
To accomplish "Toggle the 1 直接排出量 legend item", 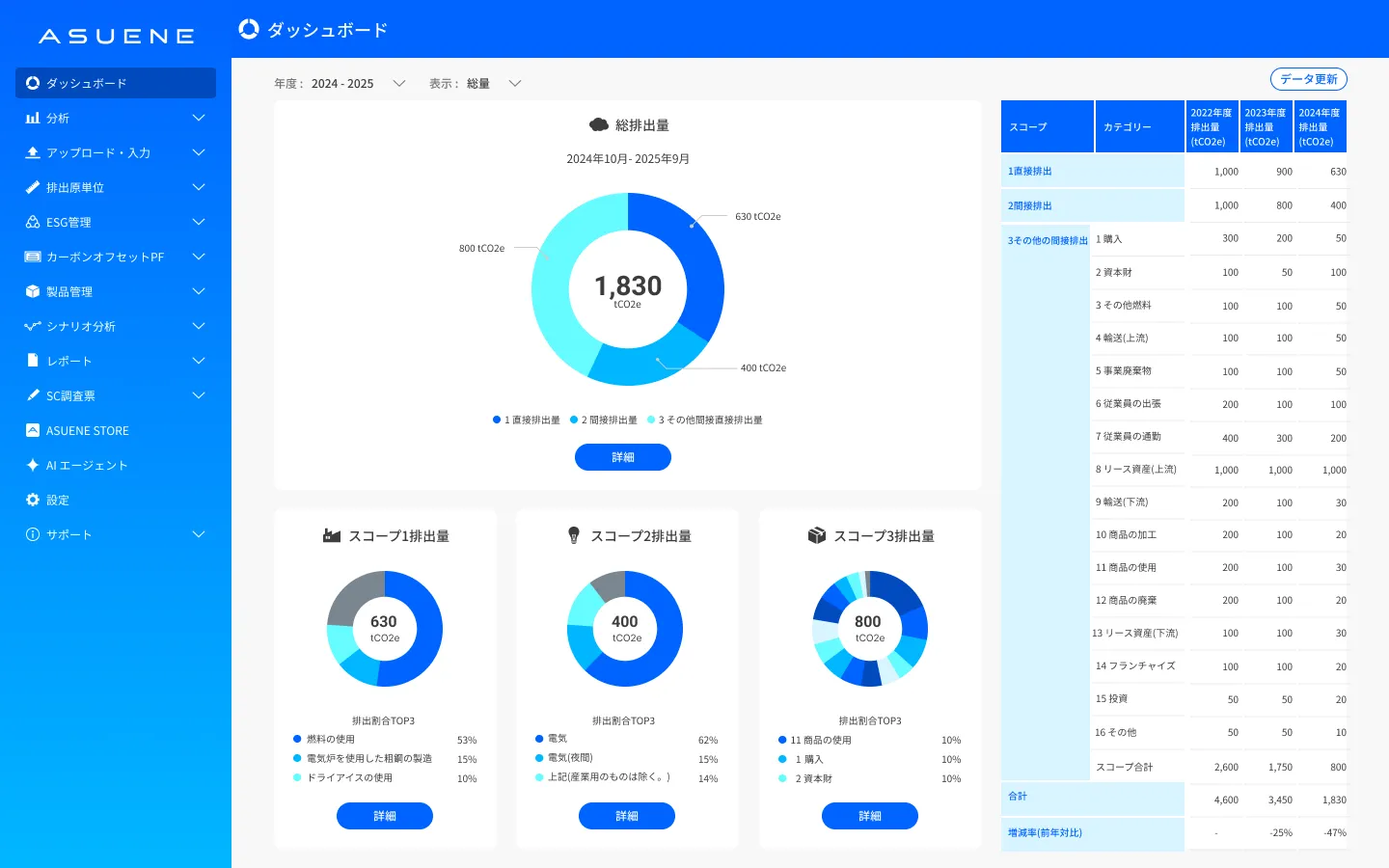I will point(527,420).
